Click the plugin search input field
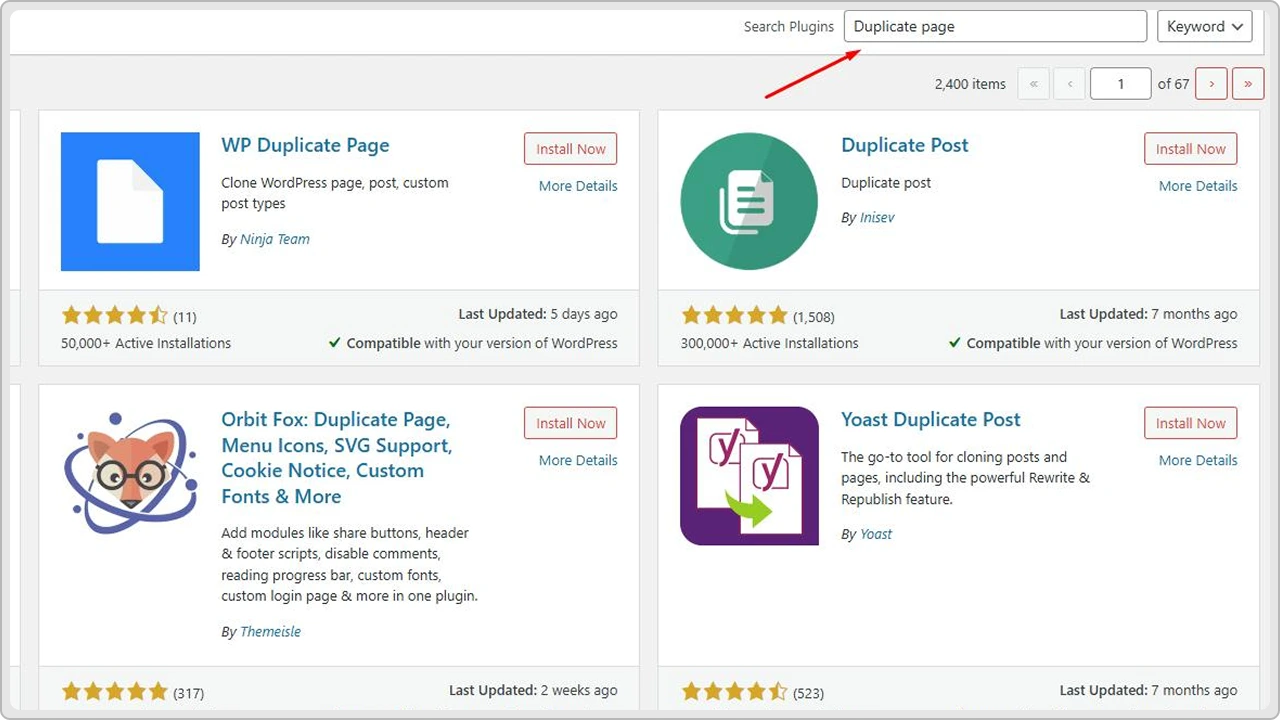The image size is (1280, 720). tap(995, 26)
